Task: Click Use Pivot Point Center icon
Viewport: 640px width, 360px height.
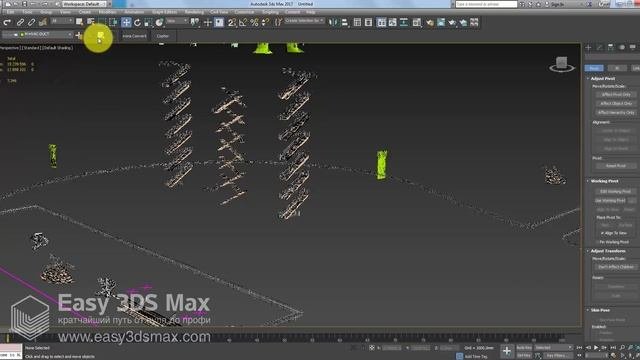Action: pyautogui.click(x=196, y=22)
